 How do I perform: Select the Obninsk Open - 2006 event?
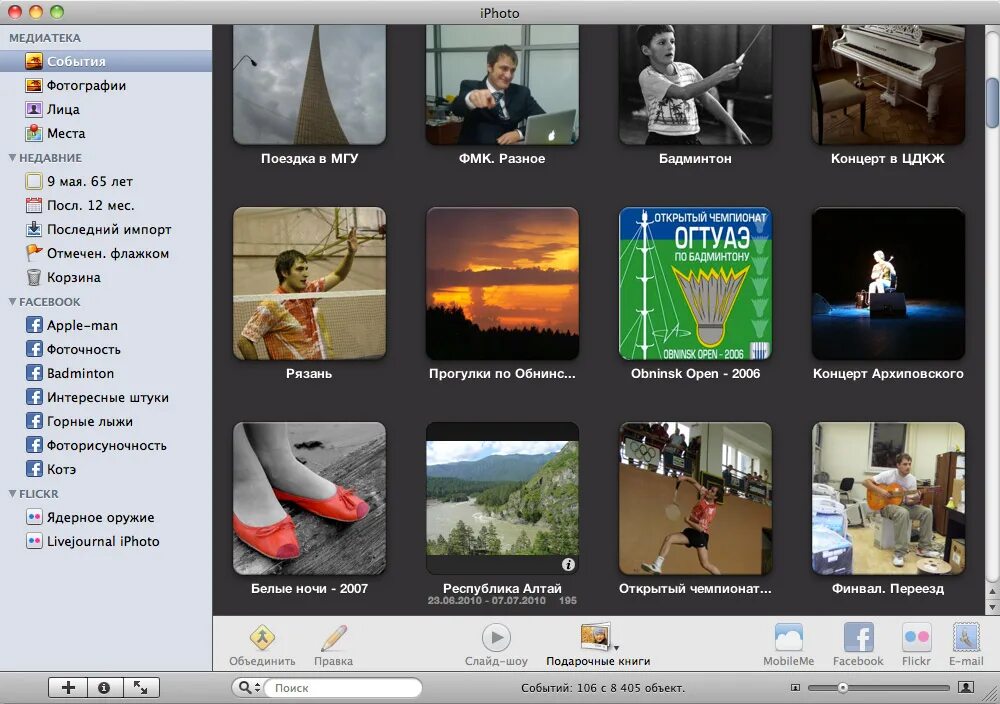[695, 283]
